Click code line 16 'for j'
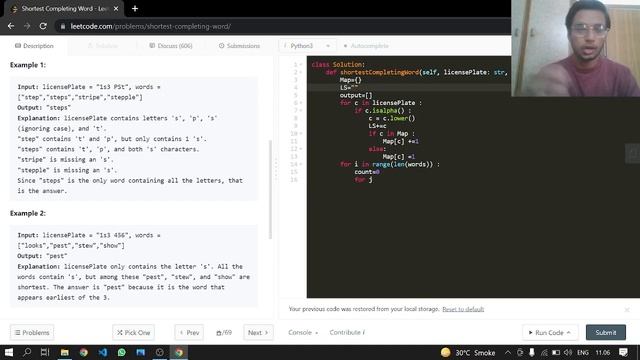Image resolution: width=640 pixels, height=360 pixels. pyautogui.click(x=363, y=180)
